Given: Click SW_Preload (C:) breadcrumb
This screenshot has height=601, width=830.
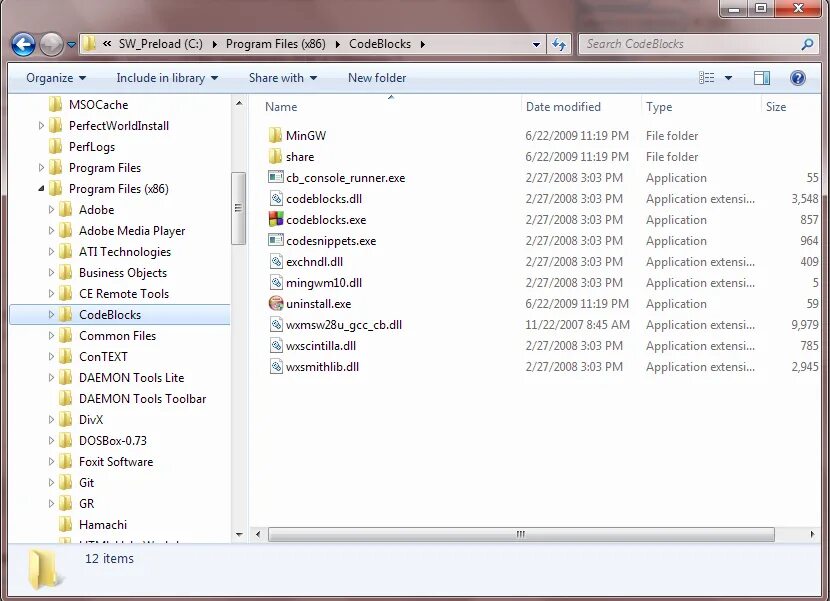Looking at the screenshot, I should [160, 44].
